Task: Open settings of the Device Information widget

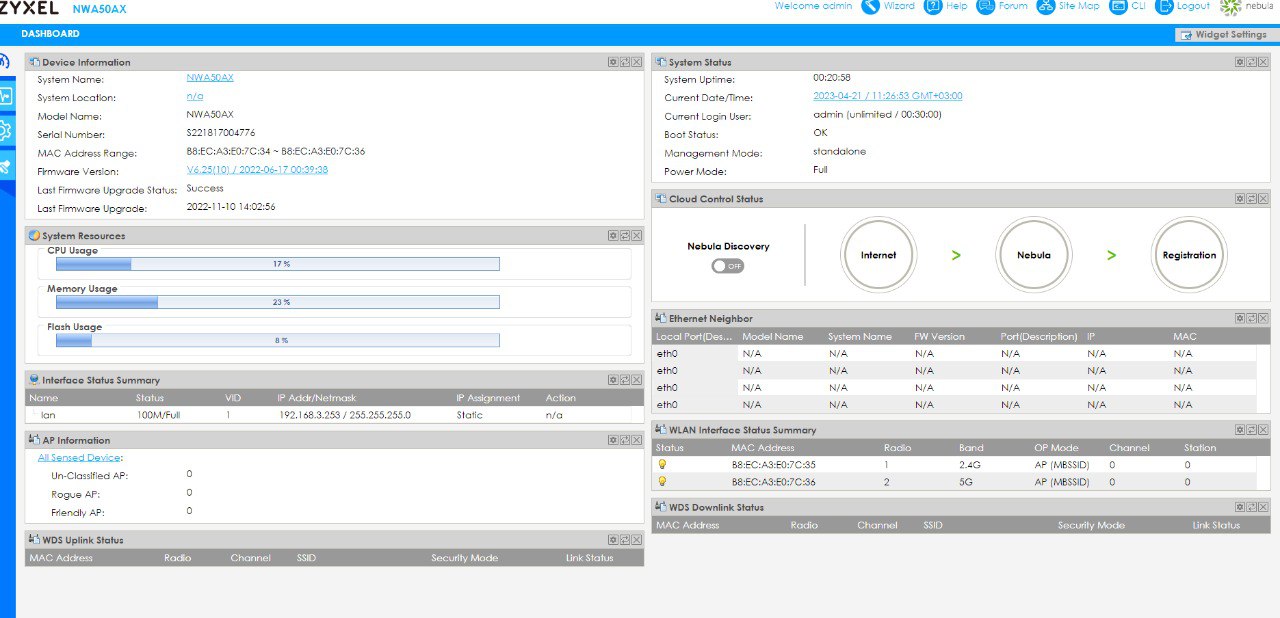Action: pyautogui.click(x=613, y=62)
